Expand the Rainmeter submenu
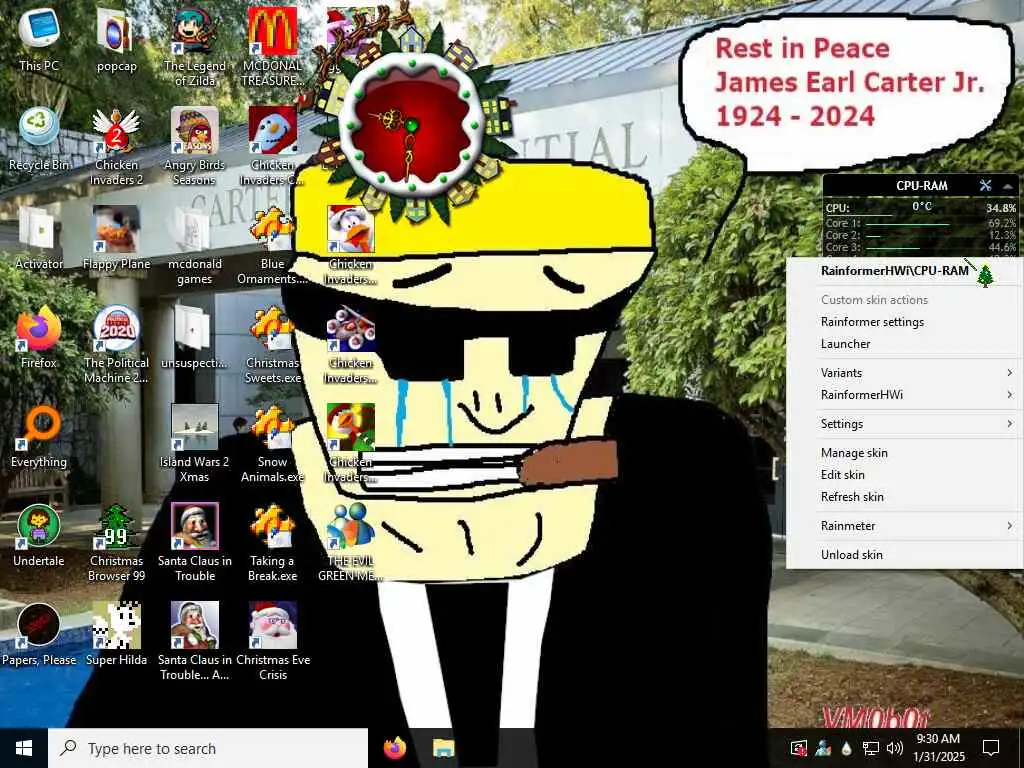The image size is (1024, 768). click(x=905, y=526)
